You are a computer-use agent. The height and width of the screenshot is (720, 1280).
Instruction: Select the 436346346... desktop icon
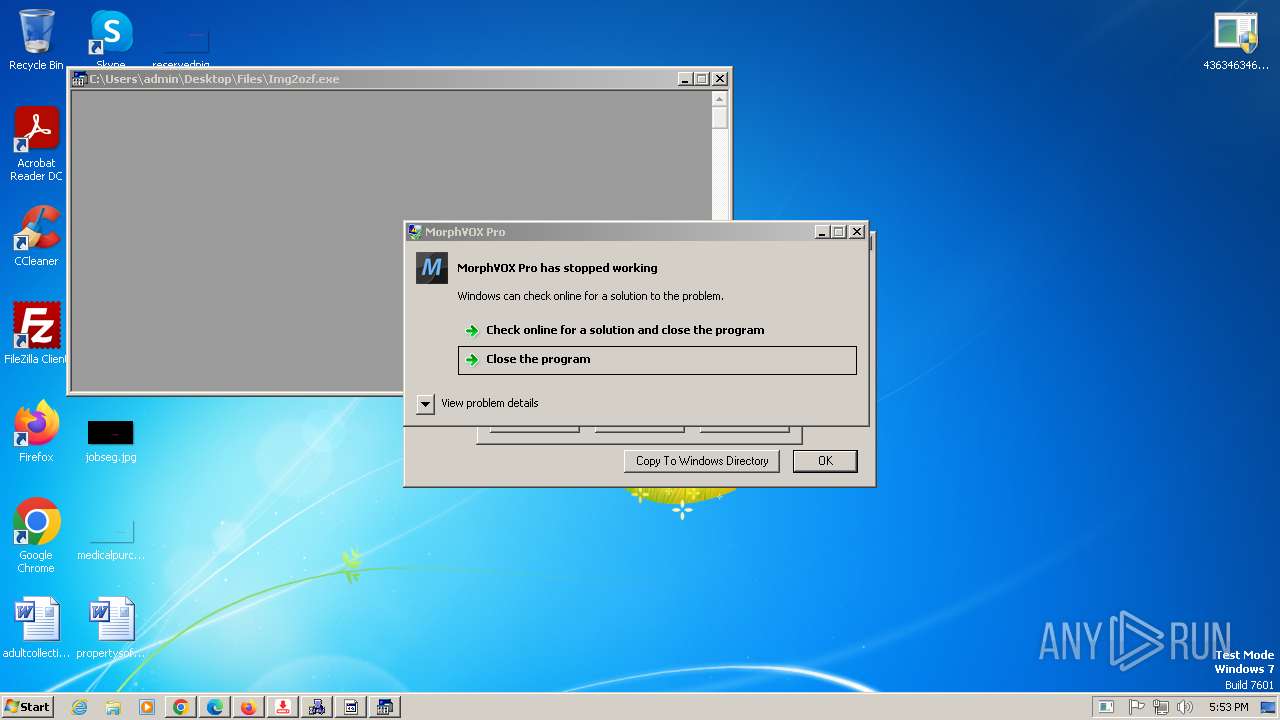tap(1236, 40)
